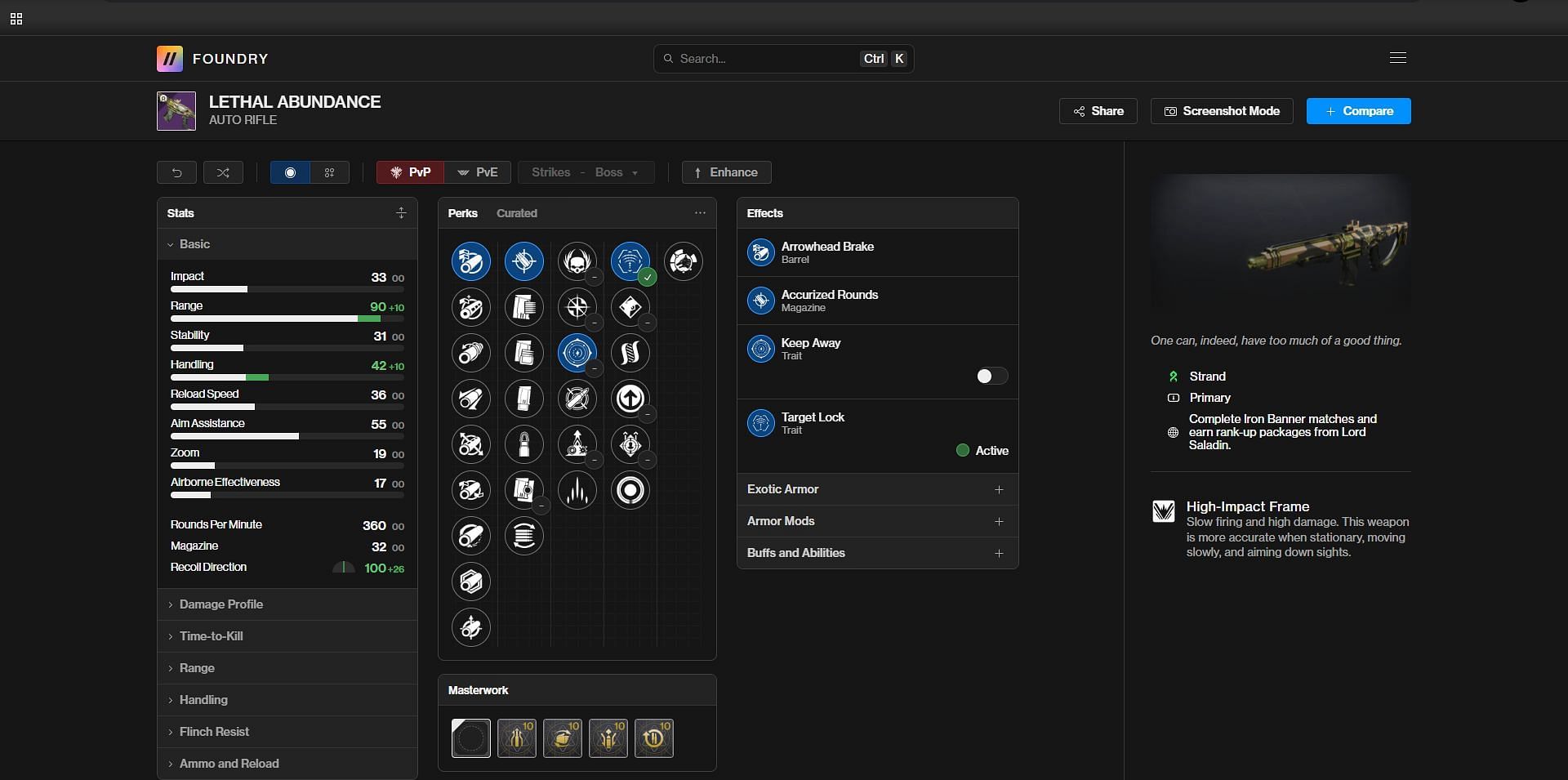Select the empty masterwork slot
This screenshot has height=780, width=1568.
[x=471, y=738]
